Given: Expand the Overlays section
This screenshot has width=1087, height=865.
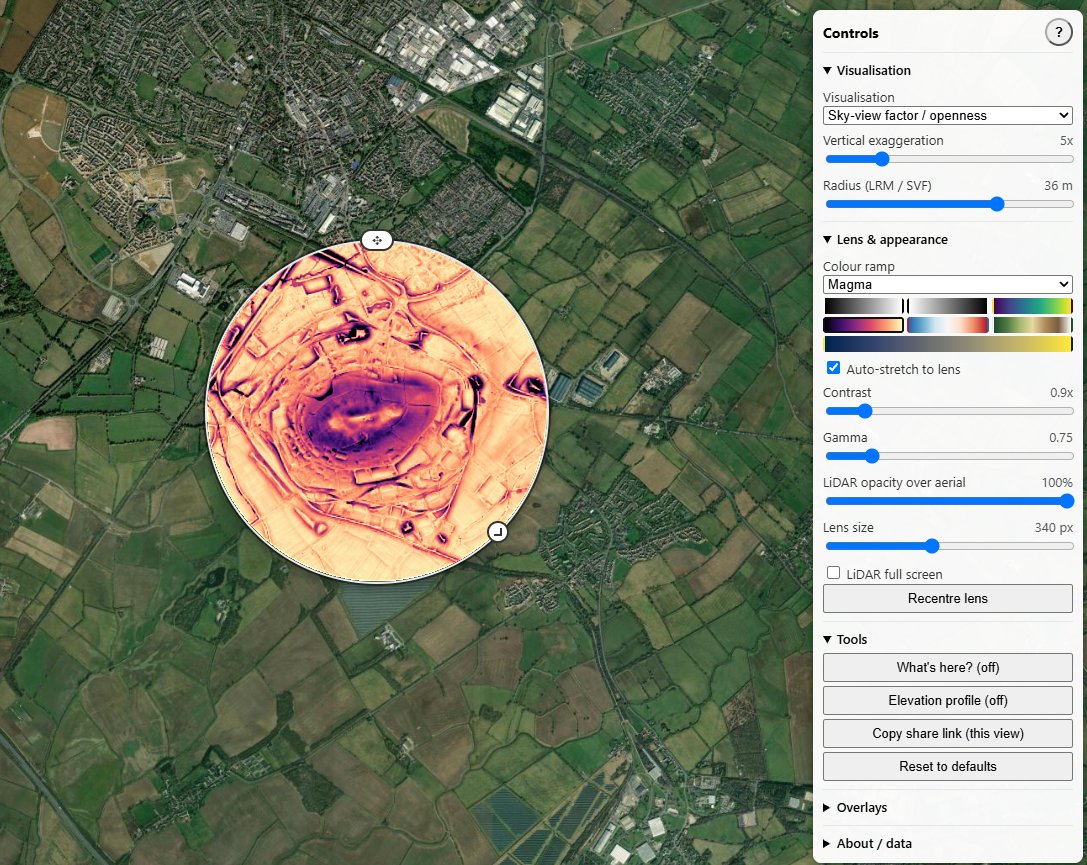Looking at the screenshot, I should coord(855,807).
